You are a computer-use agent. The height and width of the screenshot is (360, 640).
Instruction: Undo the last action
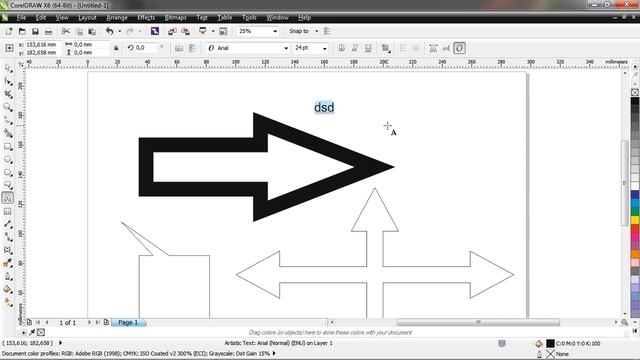[109, 31]
